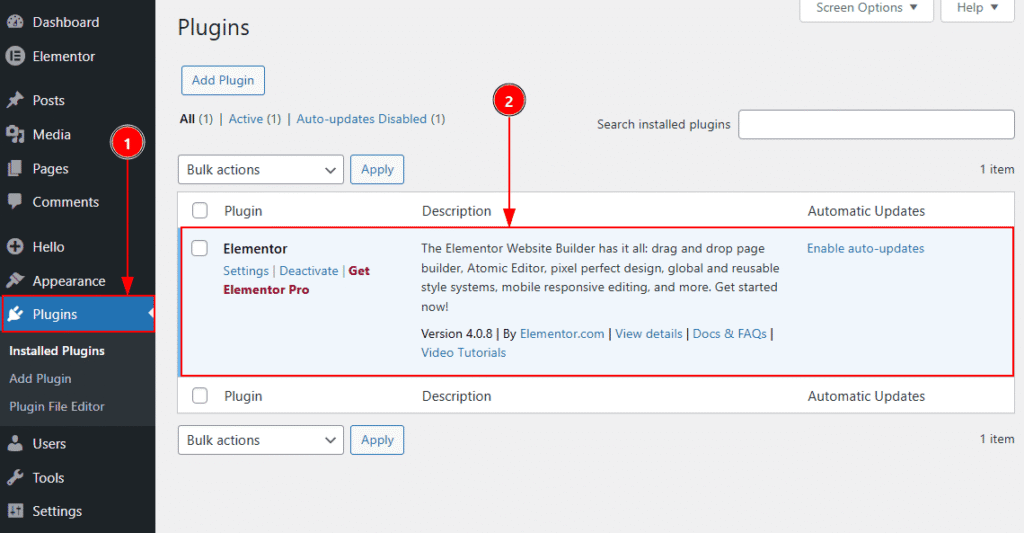Image resolution: width=1024 pixels, height=533 pixels.
Task: Expand the Help panel
Action: (x=978, y=8)
